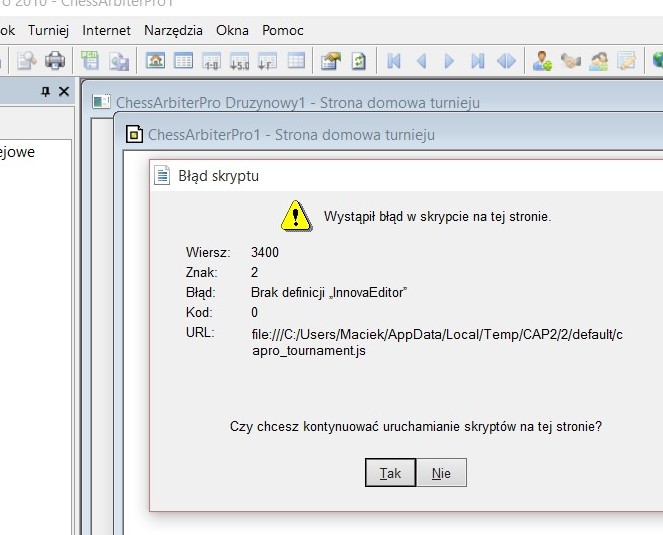Click the Błąd skryptu dialog title
Screen dimensions: 663x535
pos(219,176)
